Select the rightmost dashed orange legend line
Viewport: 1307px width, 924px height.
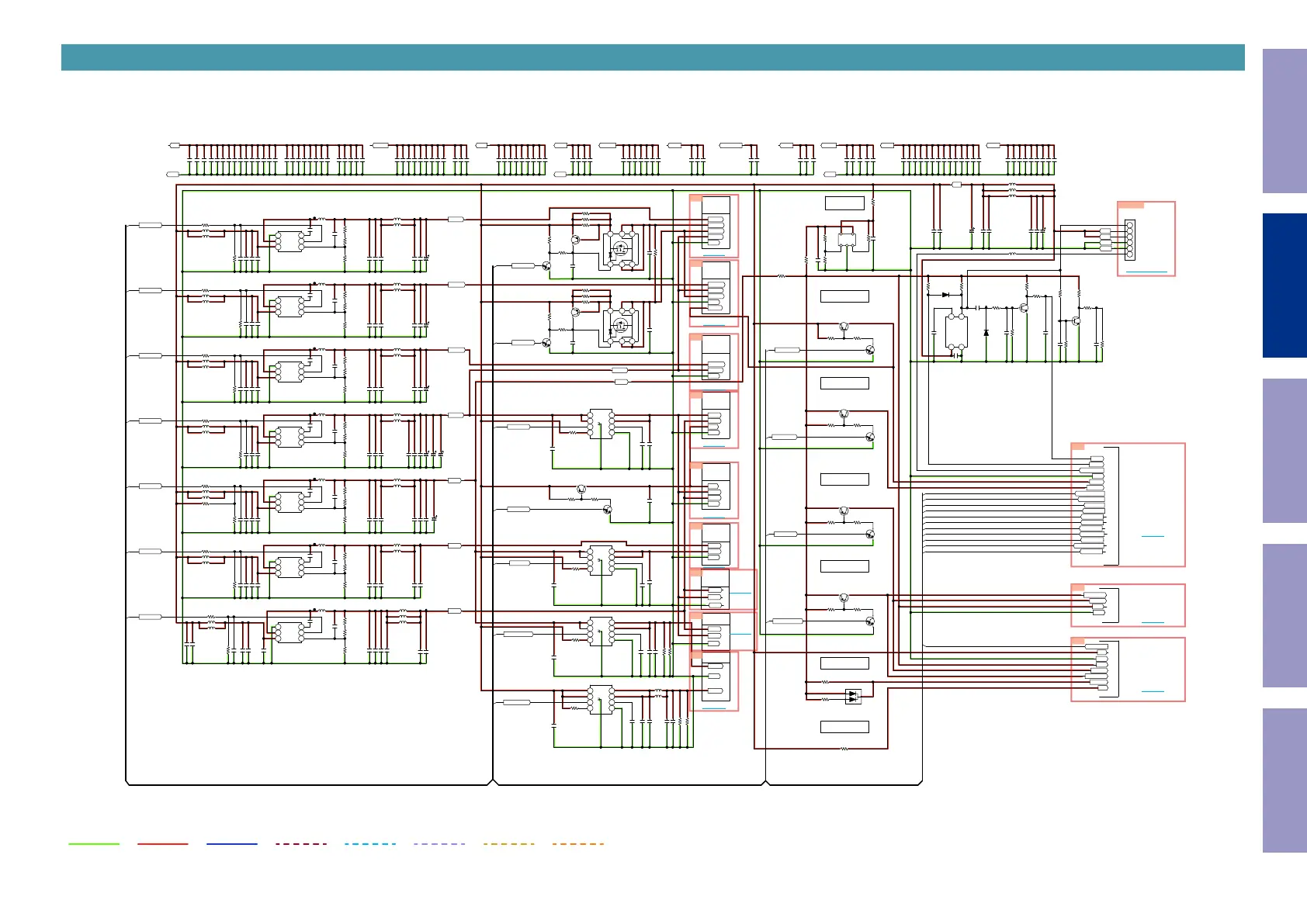coord(578,843)
